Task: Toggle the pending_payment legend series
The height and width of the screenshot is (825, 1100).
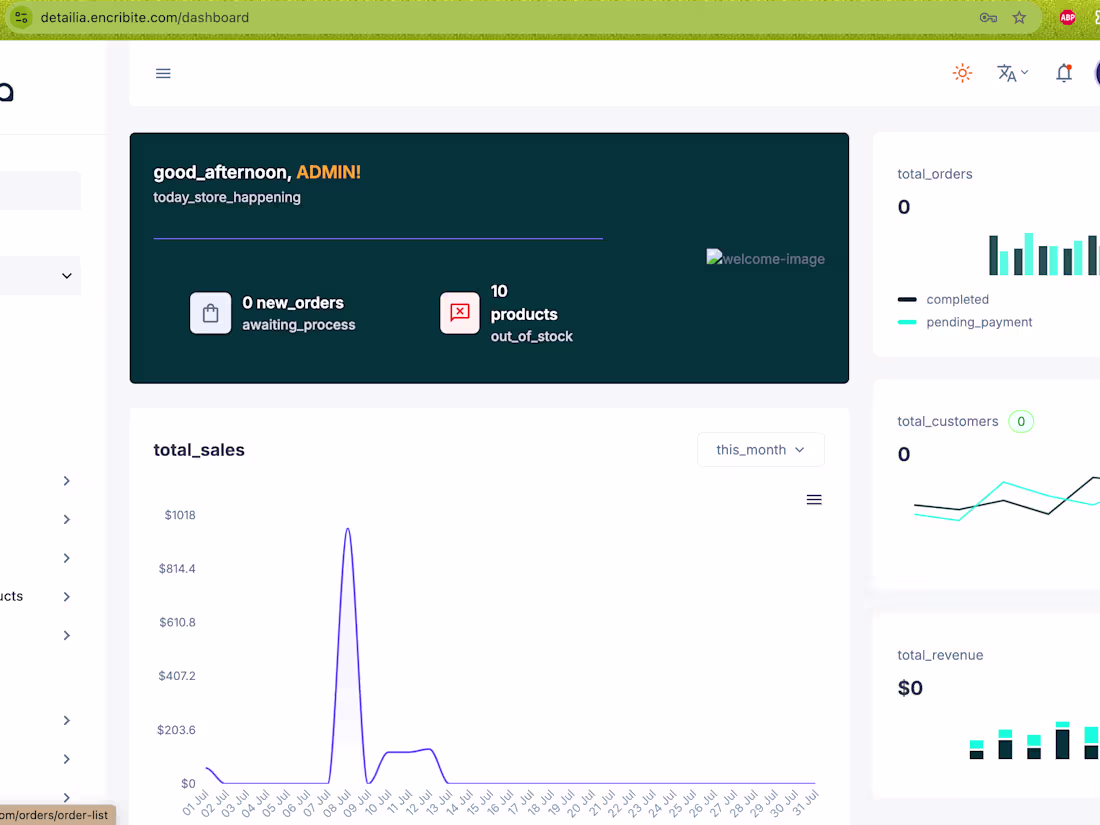Action: click(x=965, y=322)
